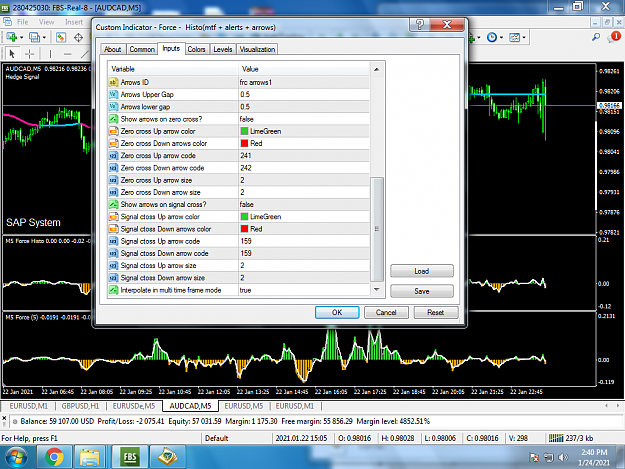Click Zero cross Down arrows color Red swatch
This screenshot has height=469, width=625.
(244, 143)
